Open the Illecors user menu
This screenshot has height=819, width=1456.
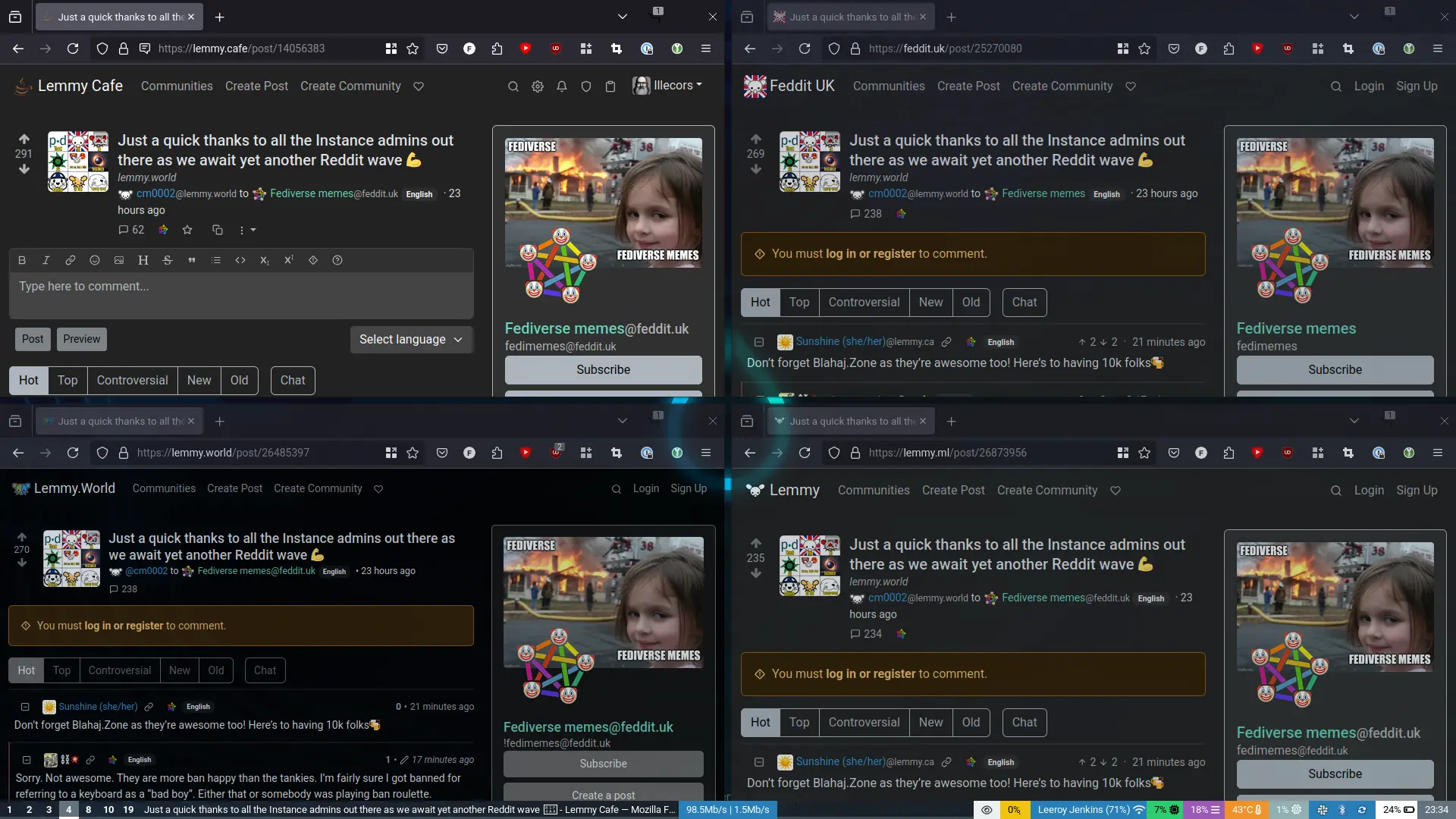point(668,86)
